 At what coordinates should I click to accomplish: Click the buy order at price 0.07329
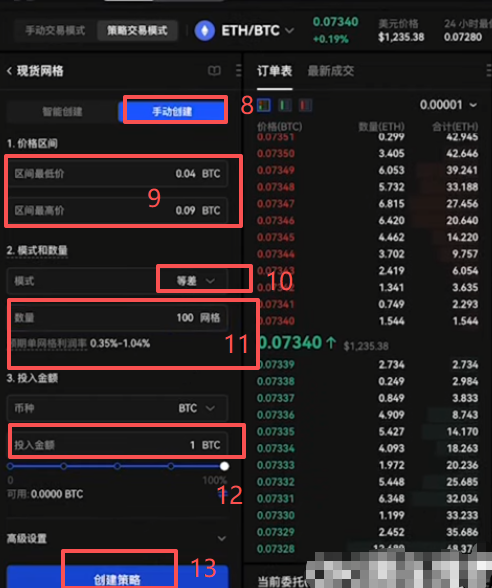(x=368, y=532)
